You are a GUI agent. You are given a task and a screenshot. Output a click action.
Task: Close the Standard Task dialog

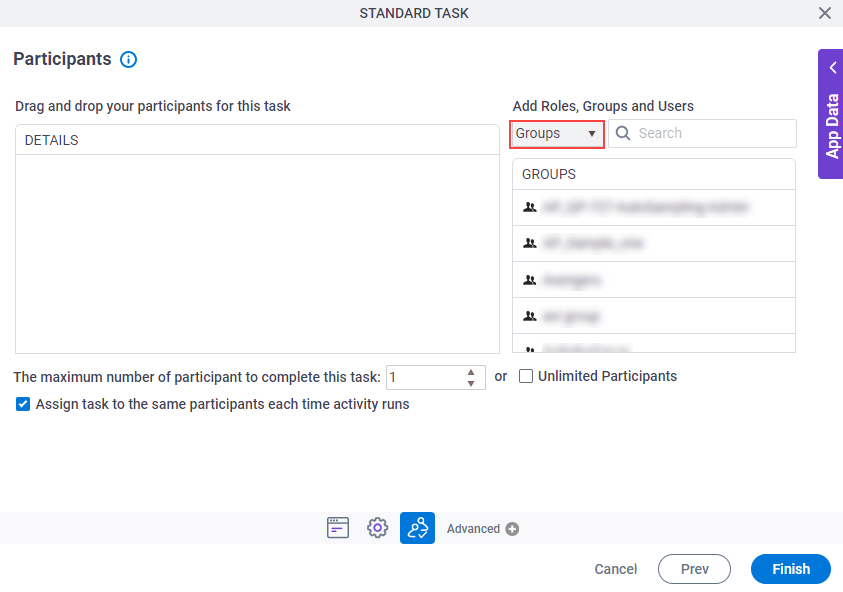coord(825,13)
